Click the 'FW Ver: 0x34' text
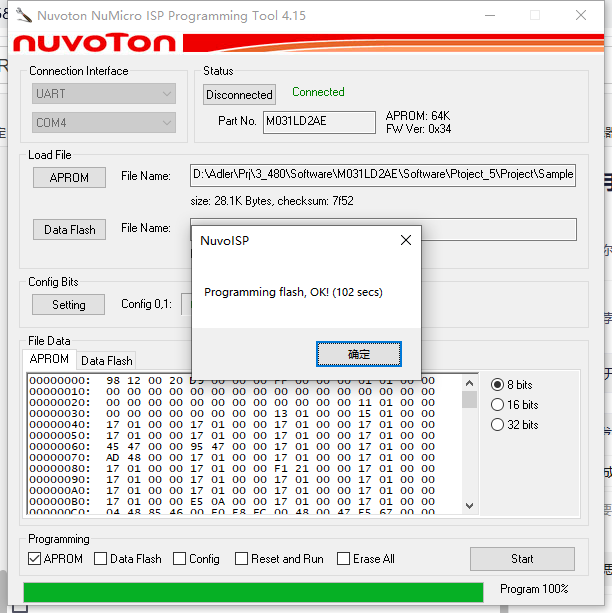Image resolution: width=612 pixels, height=613 pixels. pos(418,129)
